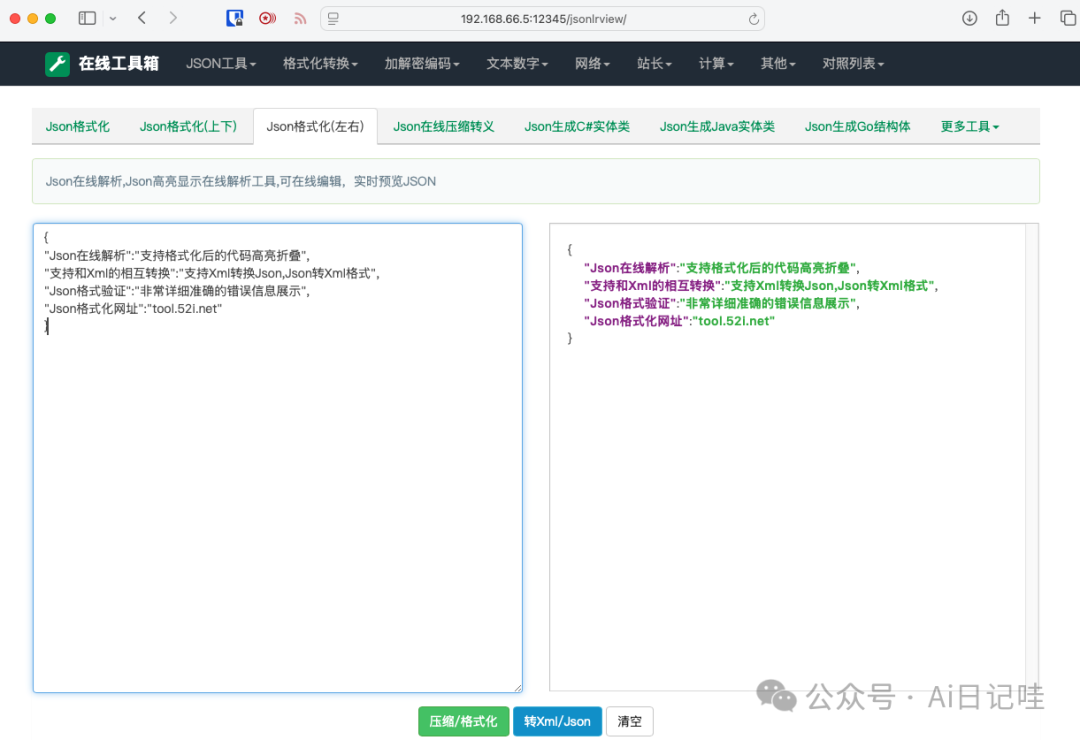Click the 清空 clear button
This screenshot has width=1080, height=740.
[x=630, y=721]
